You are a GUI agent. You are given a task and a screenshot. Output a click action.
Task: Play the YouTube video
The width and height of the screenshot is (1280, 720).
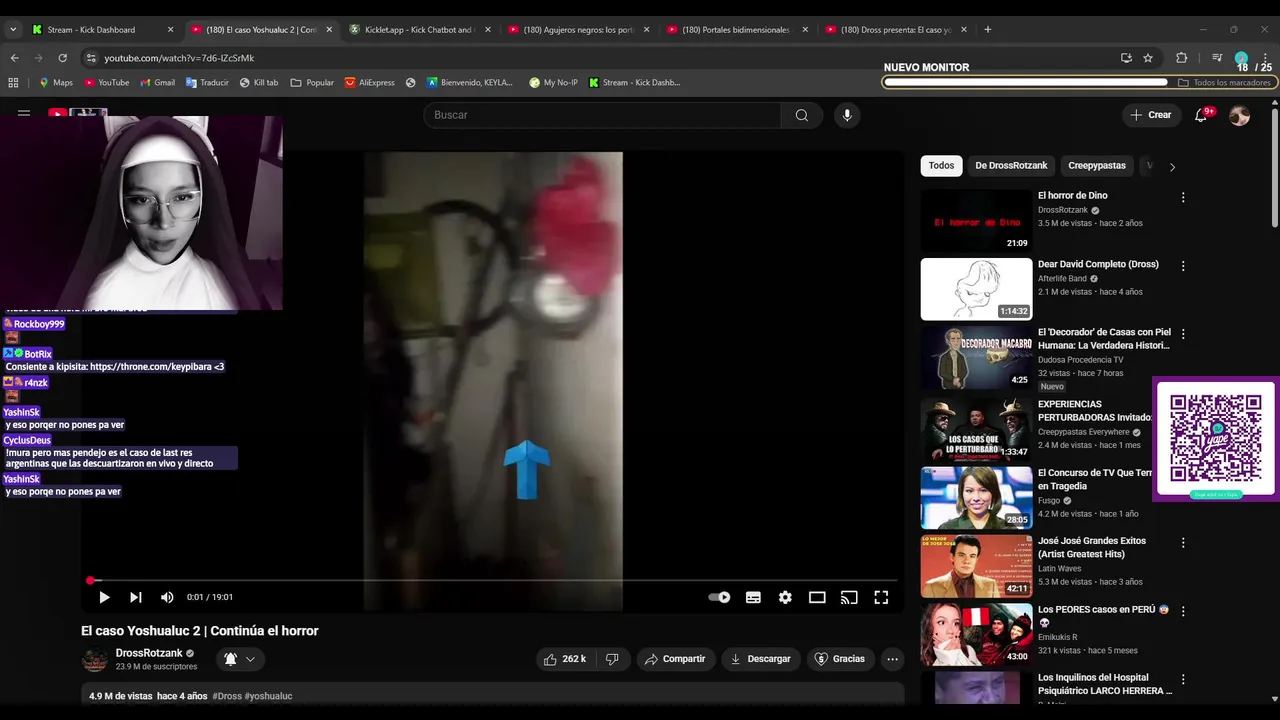[104, 597]
